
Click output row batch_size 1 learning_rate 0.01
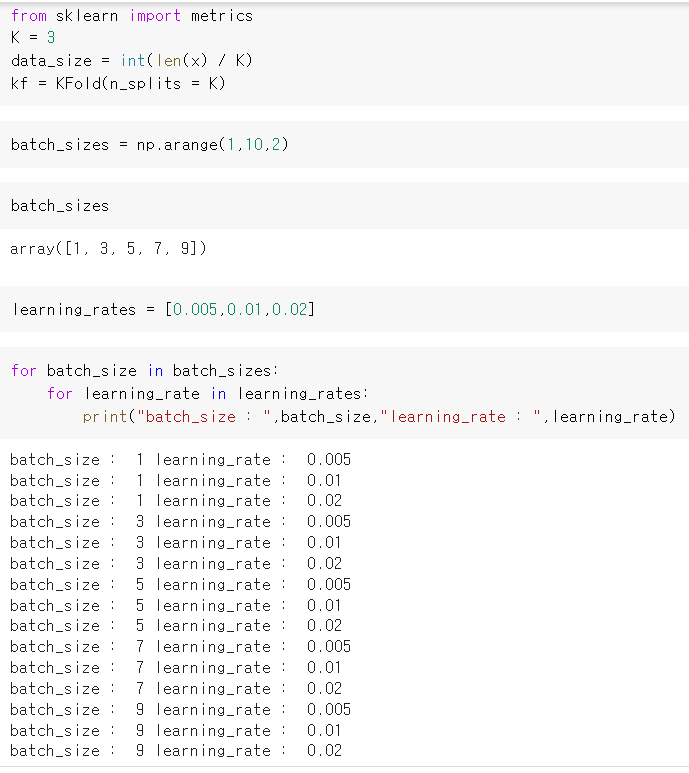click(x=175, y=480)
